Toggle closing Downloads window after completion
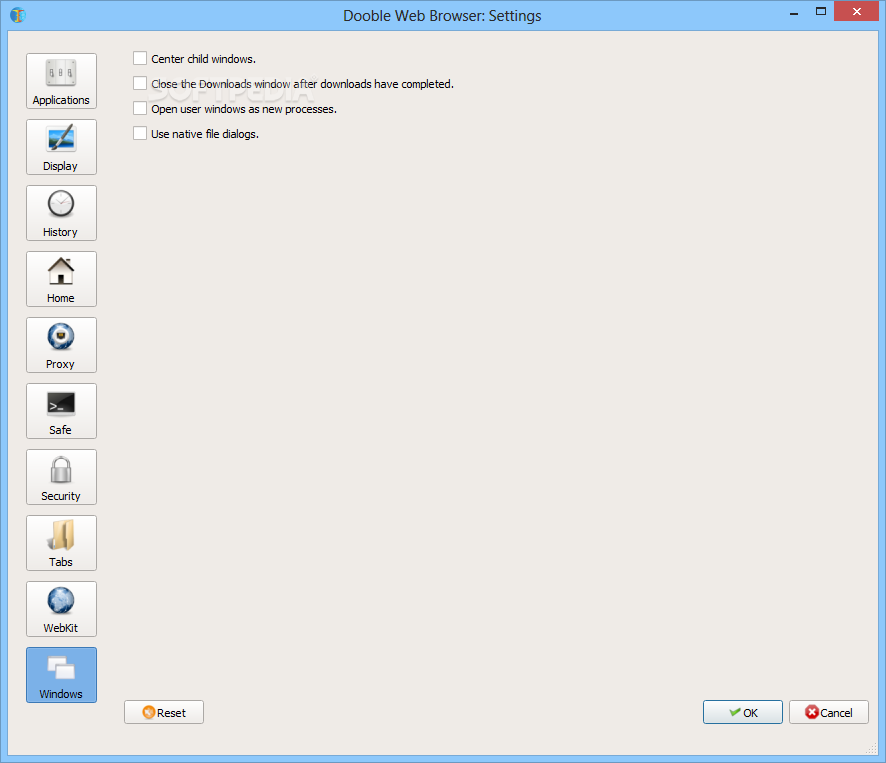Screen dimensions: 886x763 click(140, 83)
